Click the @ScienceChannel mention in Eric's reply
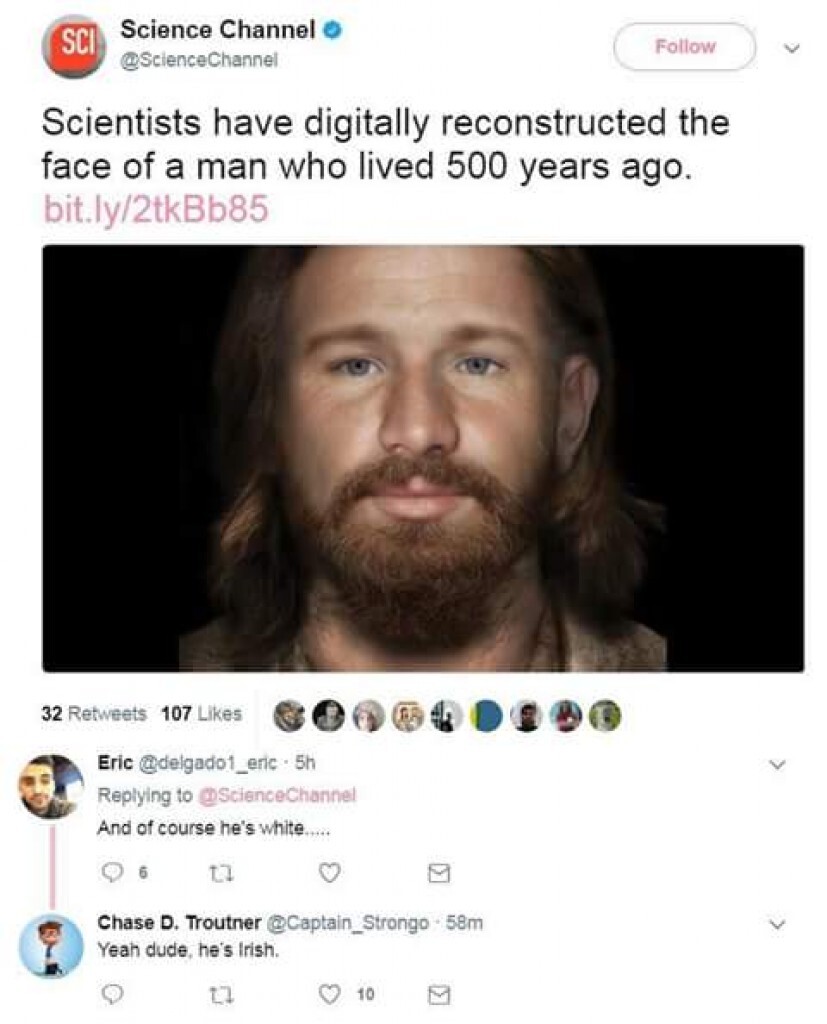 click(x=277, y=795)
